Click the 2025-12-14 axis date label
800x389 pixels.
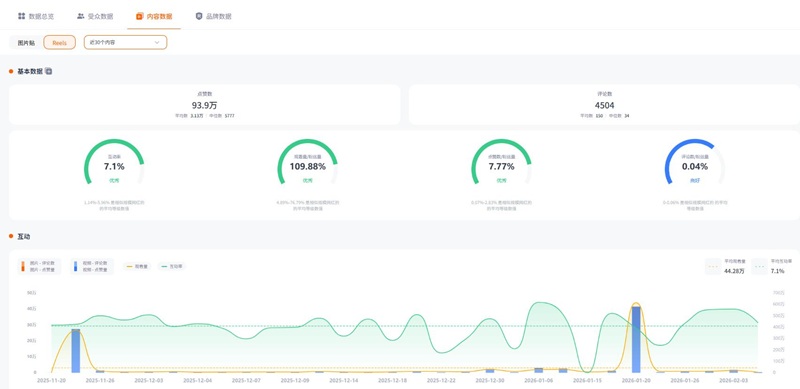tap(344, 380)
